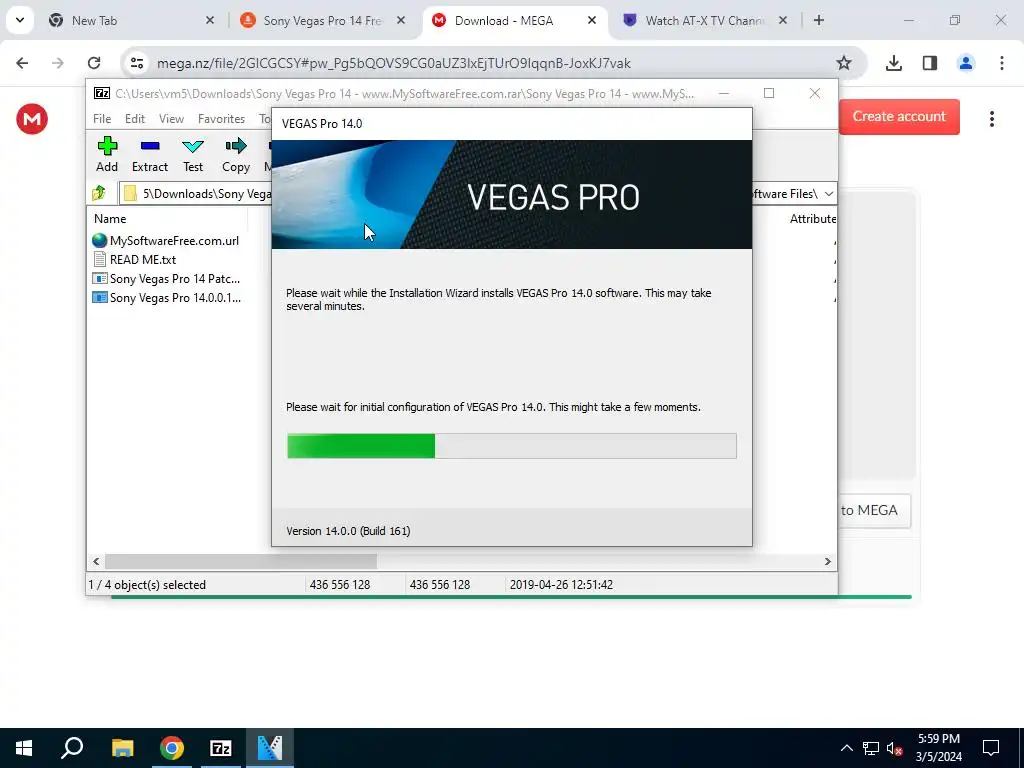This screenshot has width=1024, height=768.
Task: Sort by the Attributes column header
Action: tap(812, 219)
